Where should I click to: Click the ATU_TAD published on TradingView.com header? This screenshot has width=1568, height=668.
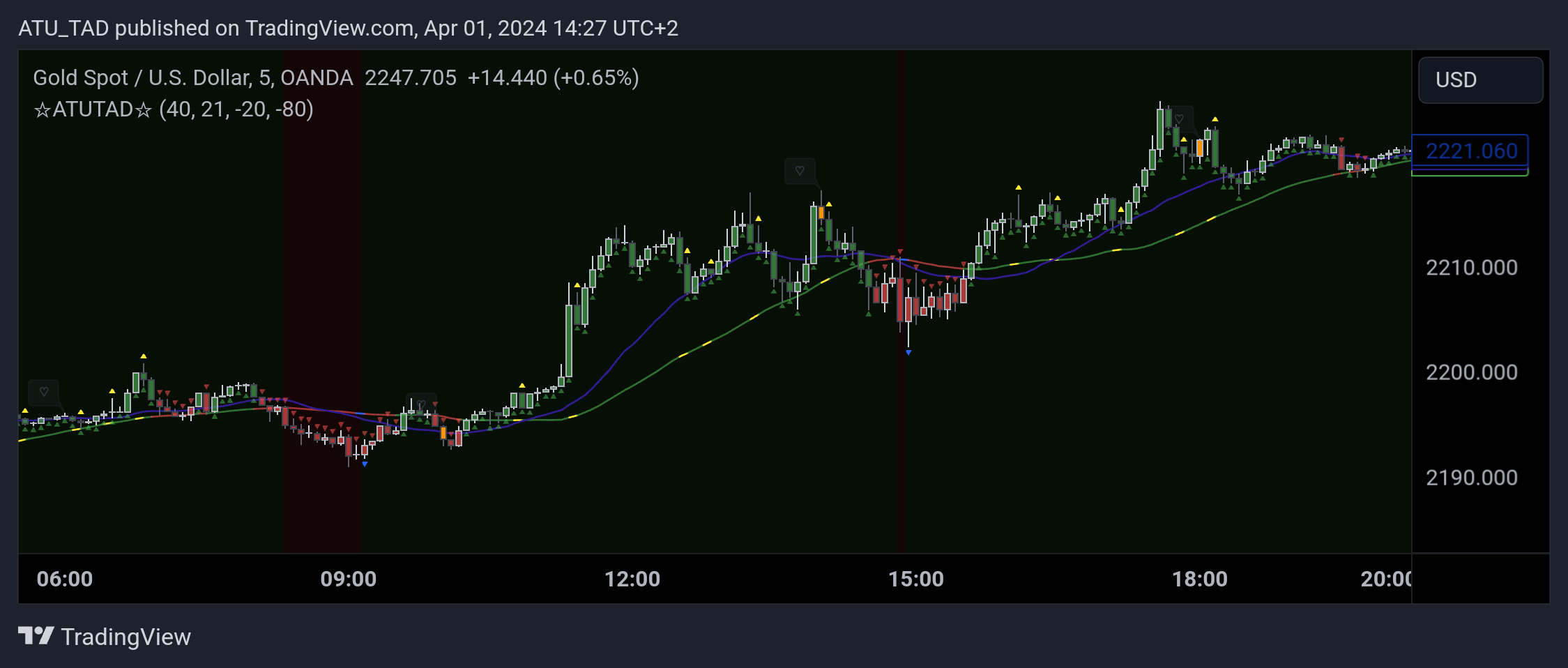click(x=348, y=28)
